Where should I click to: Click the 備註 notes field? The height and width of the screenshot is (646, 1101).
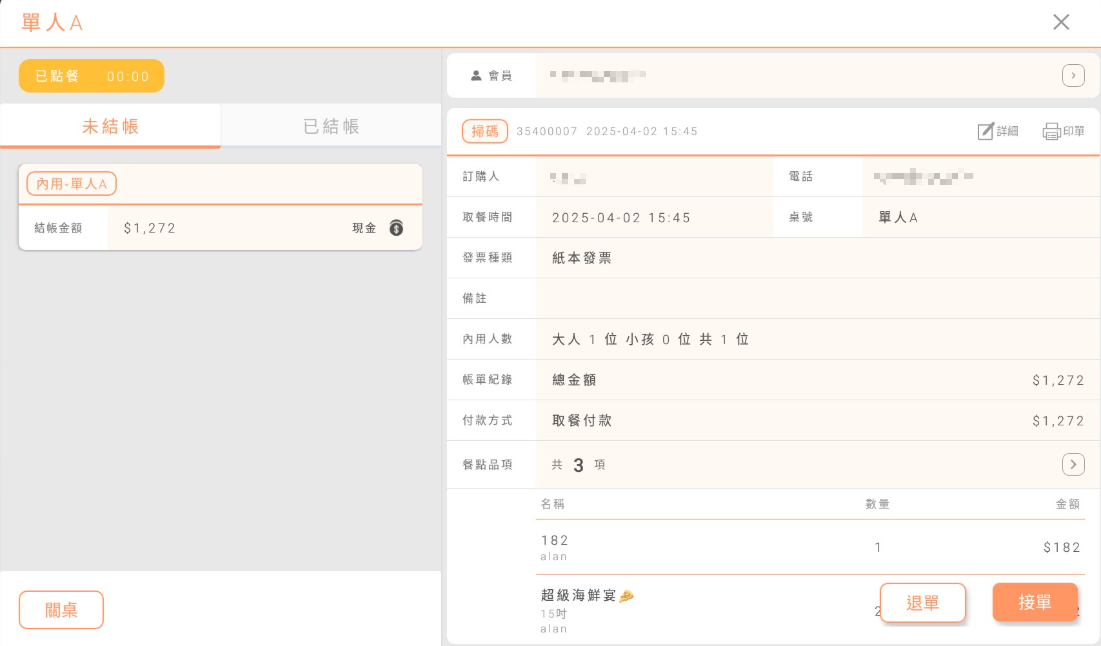pos(810,298)
